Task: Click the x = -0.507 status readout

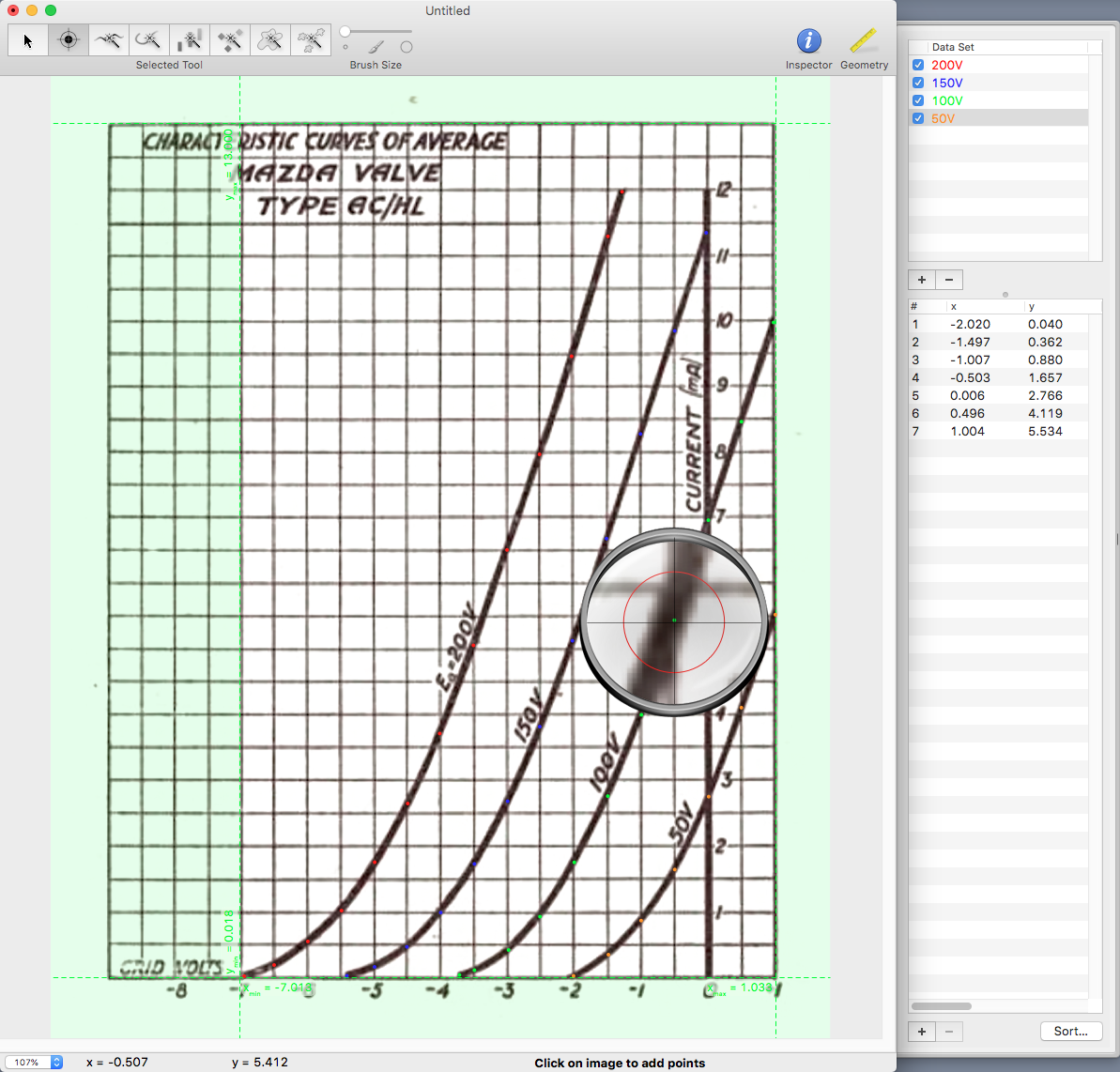Action: tap(117, 1063)
